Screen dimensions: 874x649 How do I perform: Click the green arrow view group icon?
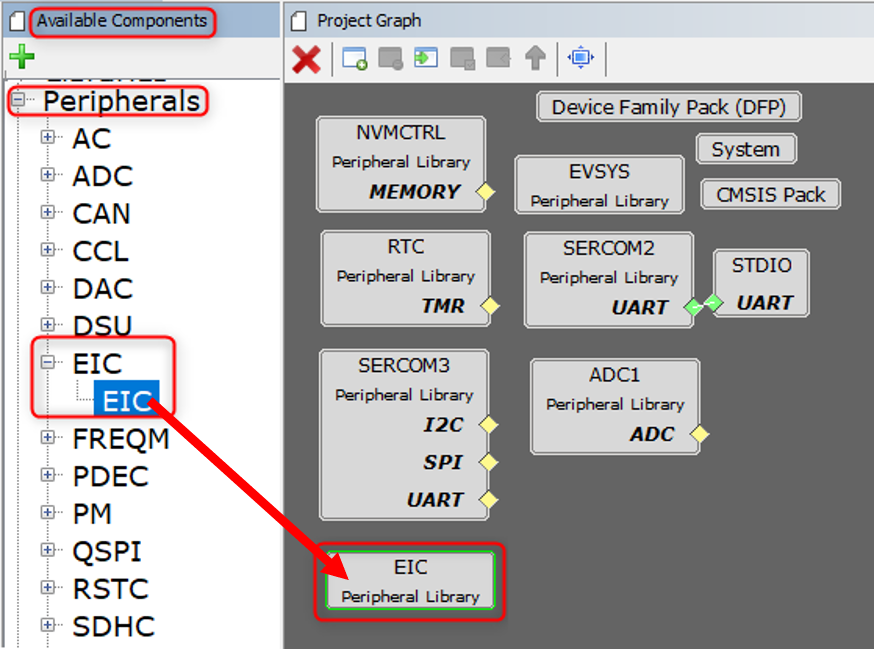(x=427, y=59)
